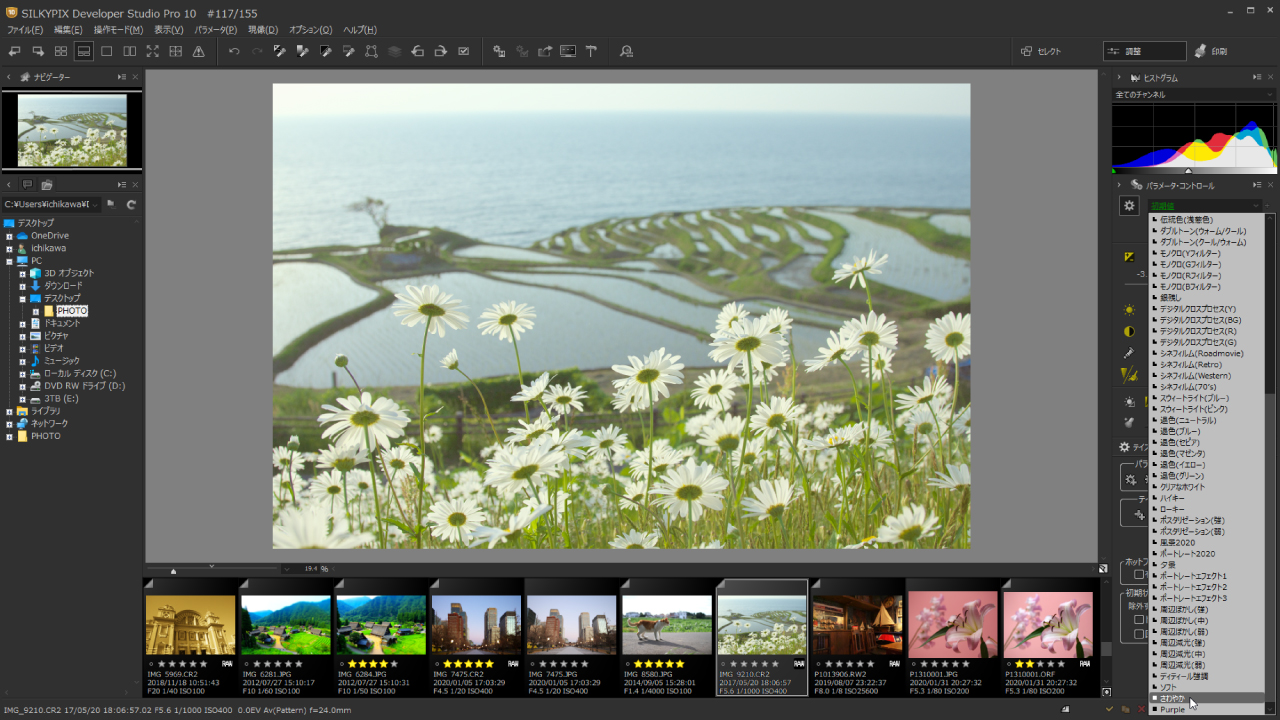
Task: Choose ポートレート2020 from the taste list
Action: pyautogui.click(x=1207, y=553)
